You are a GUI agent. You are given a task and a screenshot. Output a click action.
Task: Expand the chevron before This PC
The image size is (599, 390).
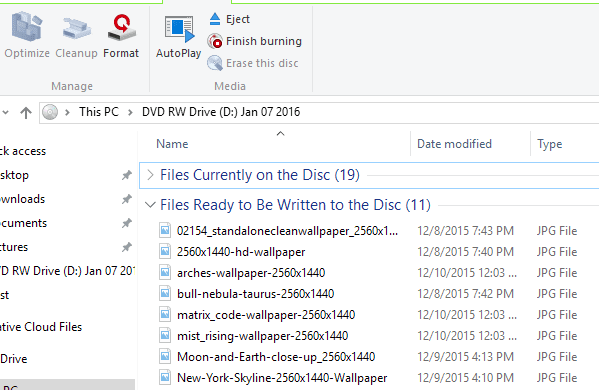coord(67,112)
